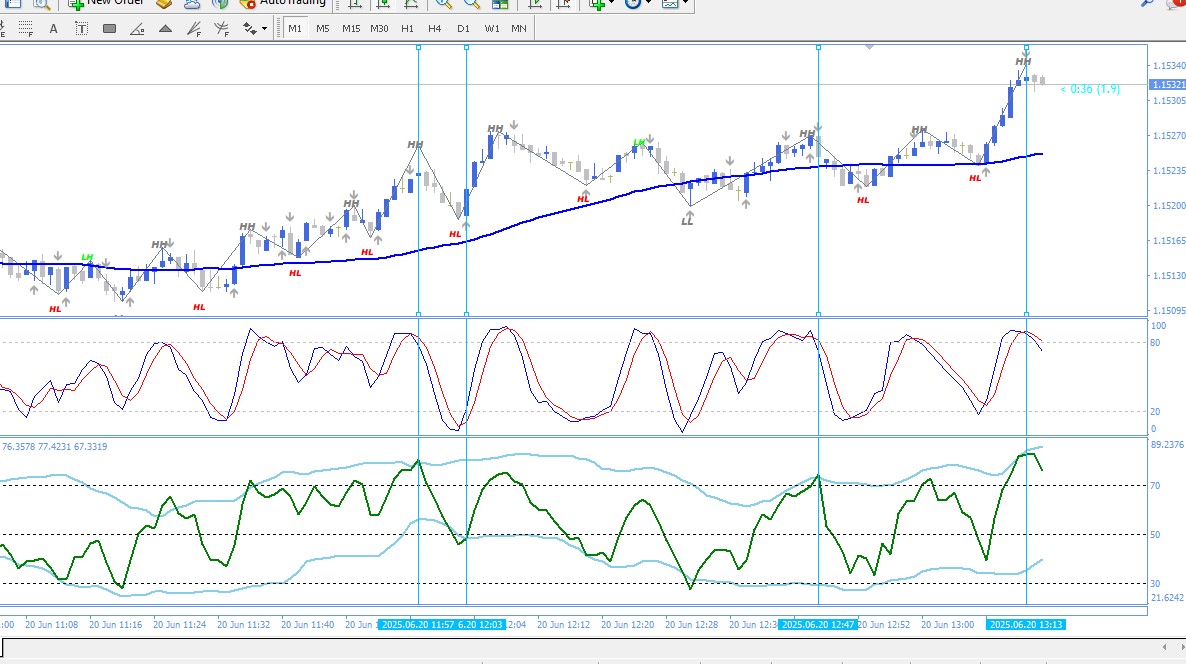Select the H4 timeframe tab
The image size is (1186, 664).
point(434,29)
